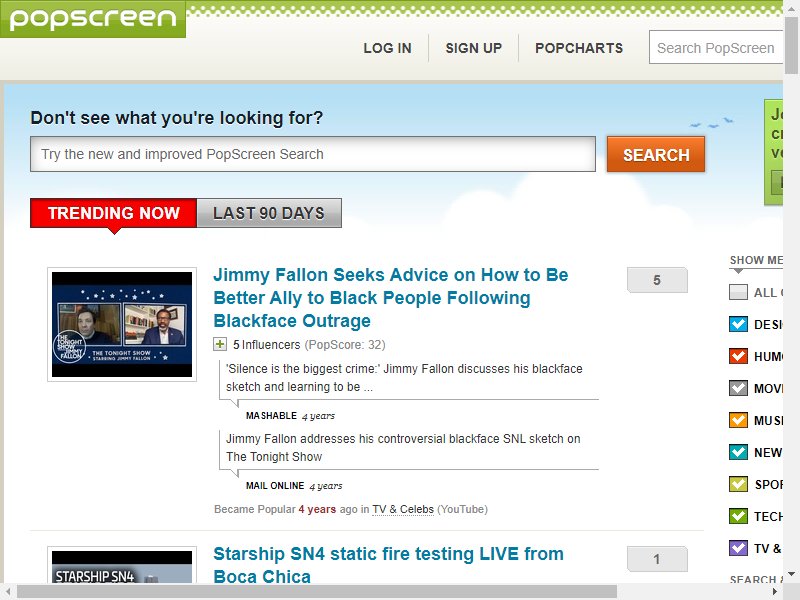Open the Starship SN4 static fire title
This screenshot has height=600, width=800.
coord(388,565)
